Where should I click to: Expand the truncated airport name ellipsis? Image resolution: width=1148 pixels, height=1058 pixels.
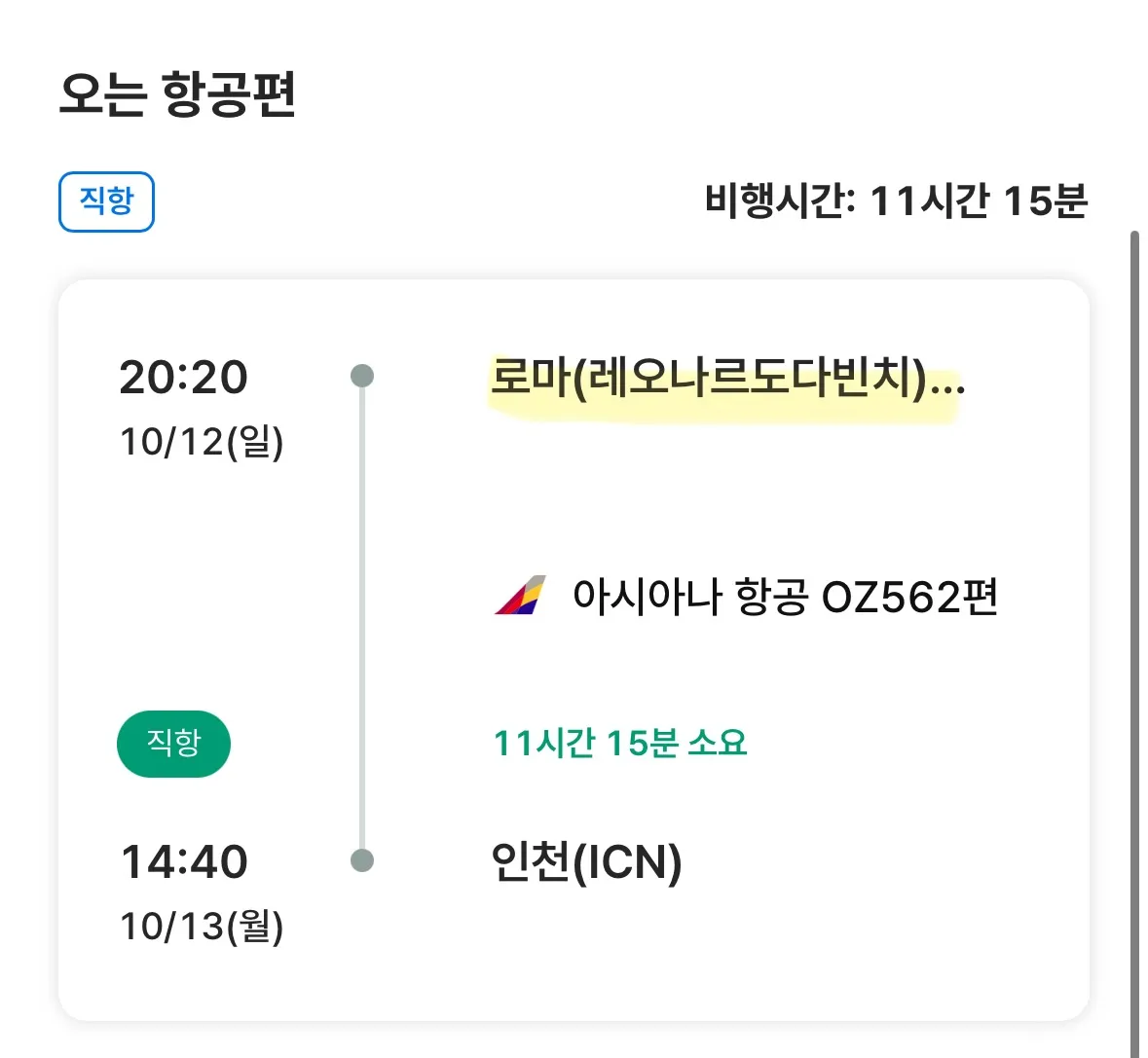click(947, 380)
